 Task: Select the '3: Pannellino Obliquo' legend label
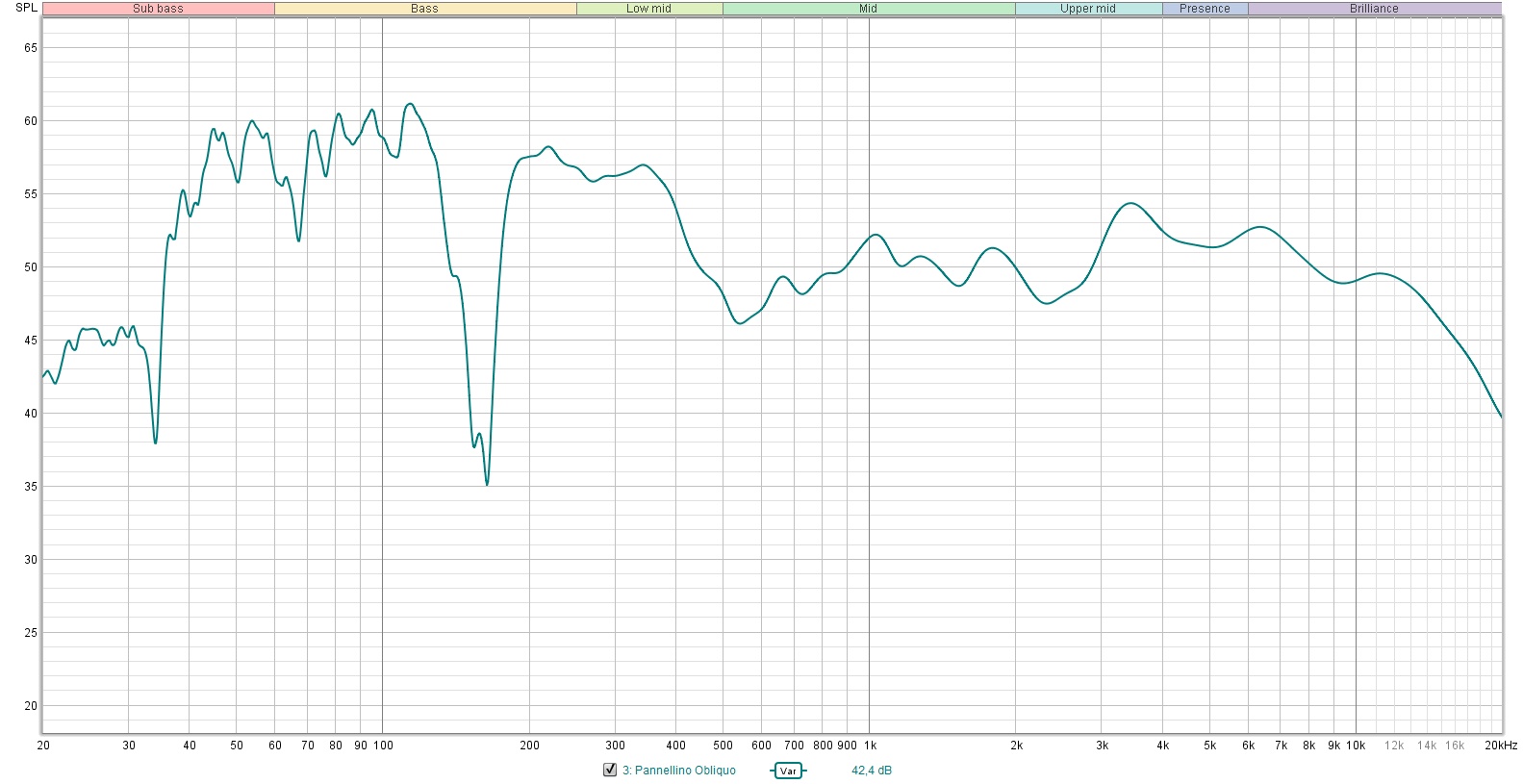(x=679, y=771)
